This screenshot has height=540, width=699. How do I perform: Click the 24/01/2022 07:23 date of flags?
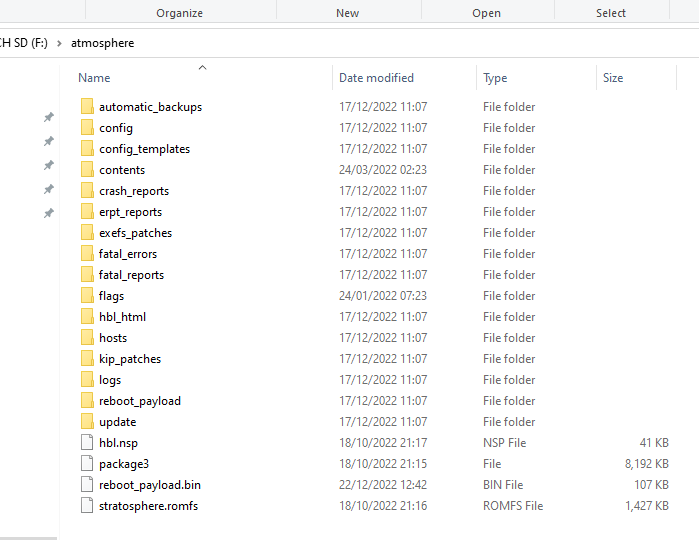pos(383,296)
